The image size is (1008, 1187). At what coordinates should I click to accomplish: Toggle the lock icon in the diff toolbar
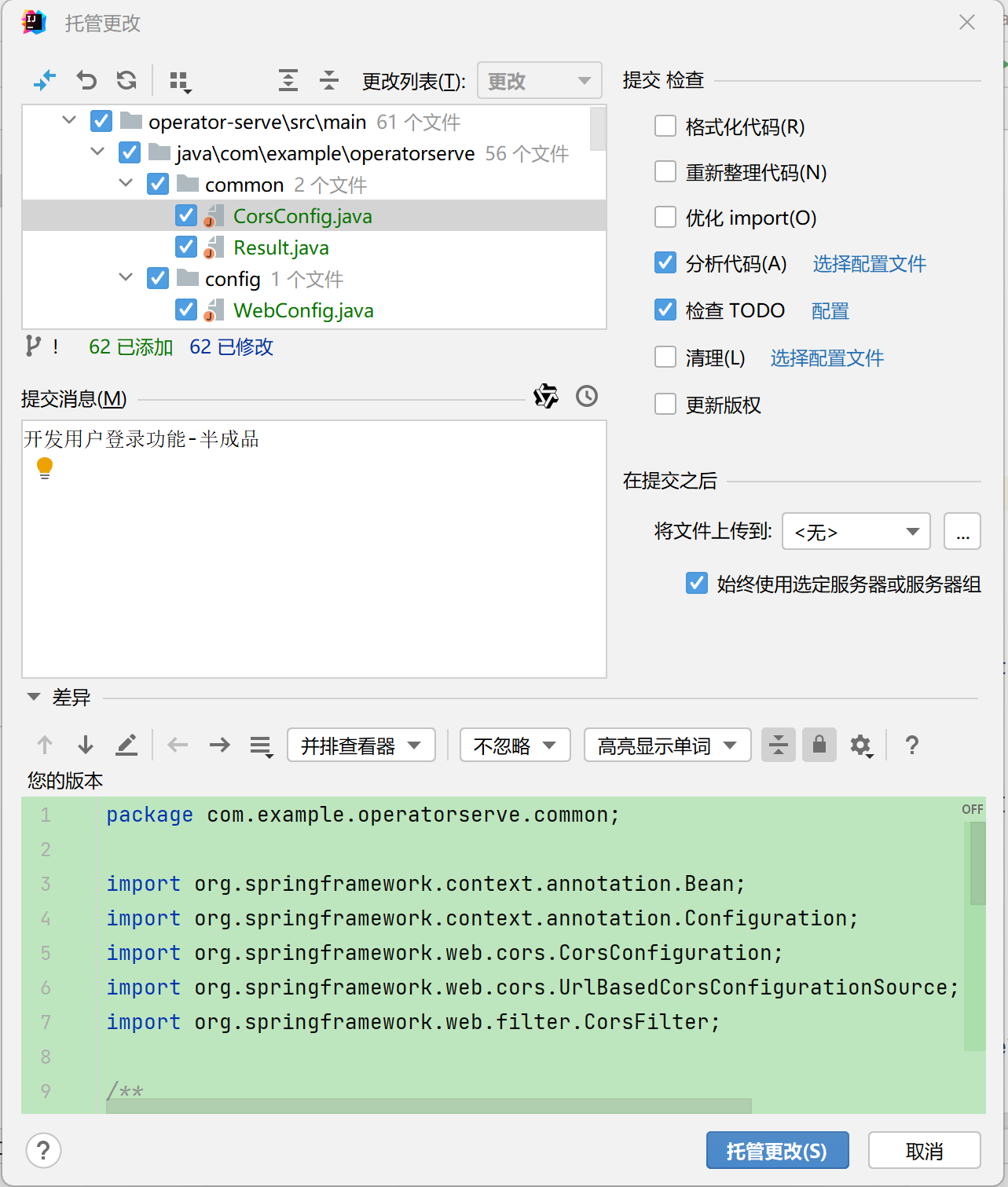click(819, 745)
